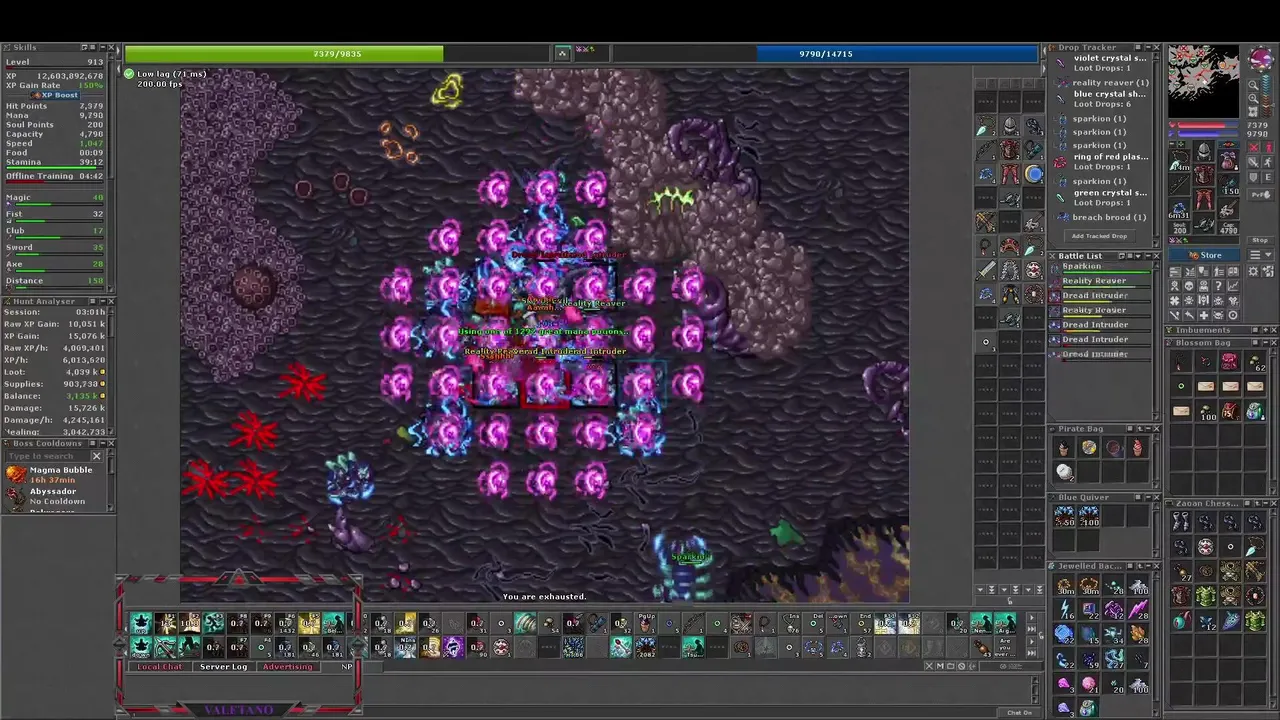
Task: Click the minimap compass rose
Action: pos(1261,57)
